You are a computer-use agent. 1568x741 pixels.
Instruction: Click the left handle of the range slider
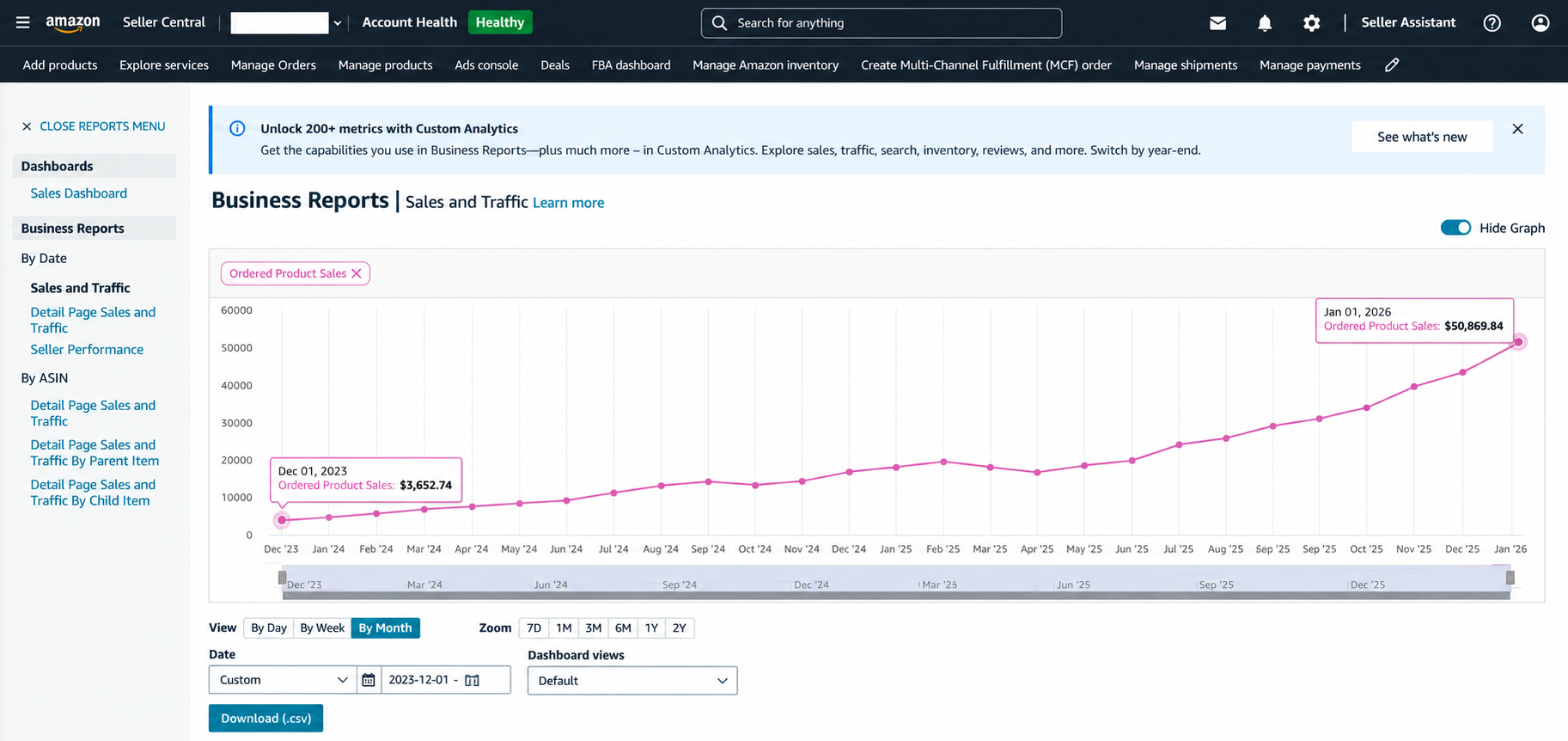(282, 578)
